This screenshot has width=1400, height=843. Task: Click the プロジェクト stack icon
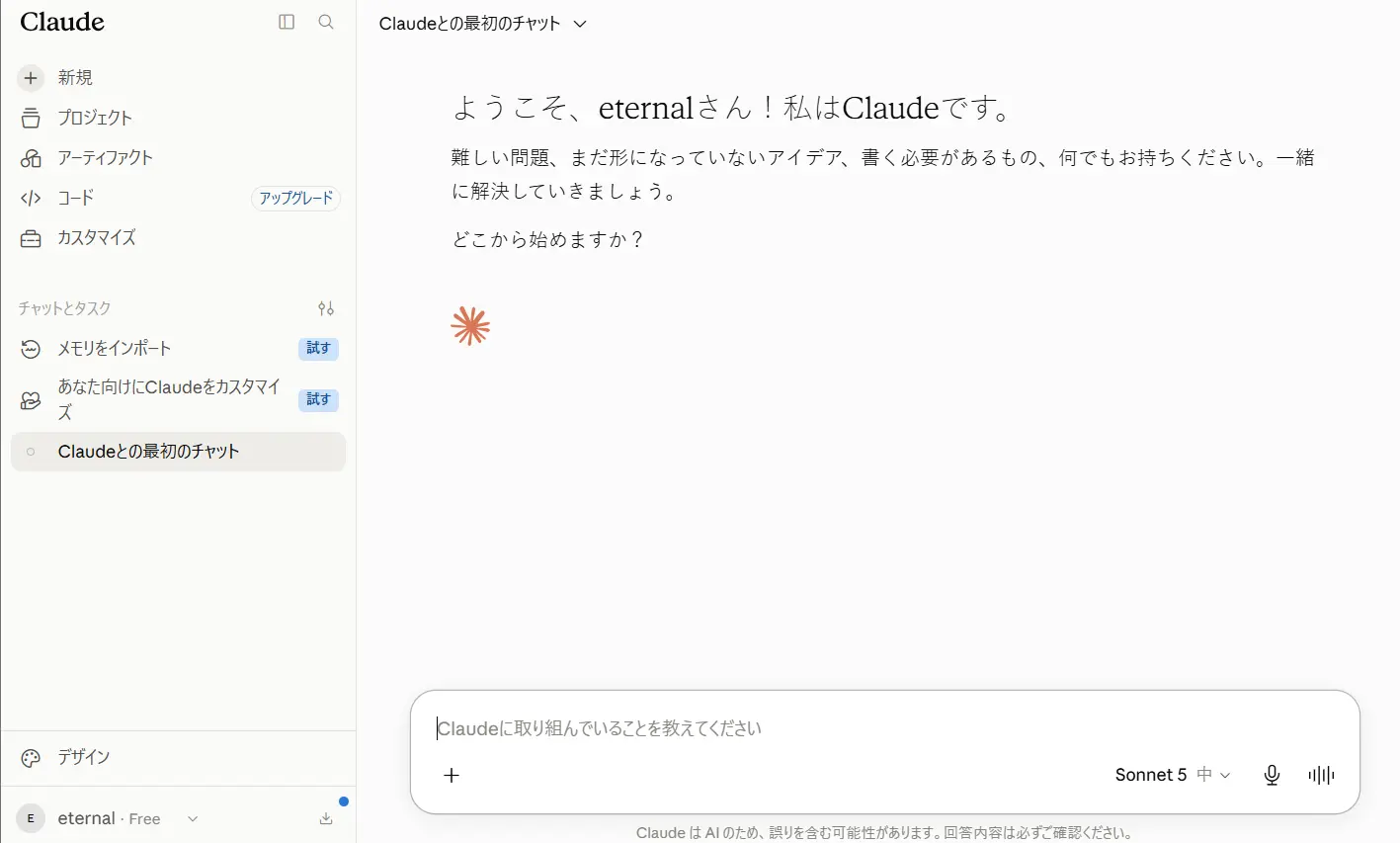(31, 118)
